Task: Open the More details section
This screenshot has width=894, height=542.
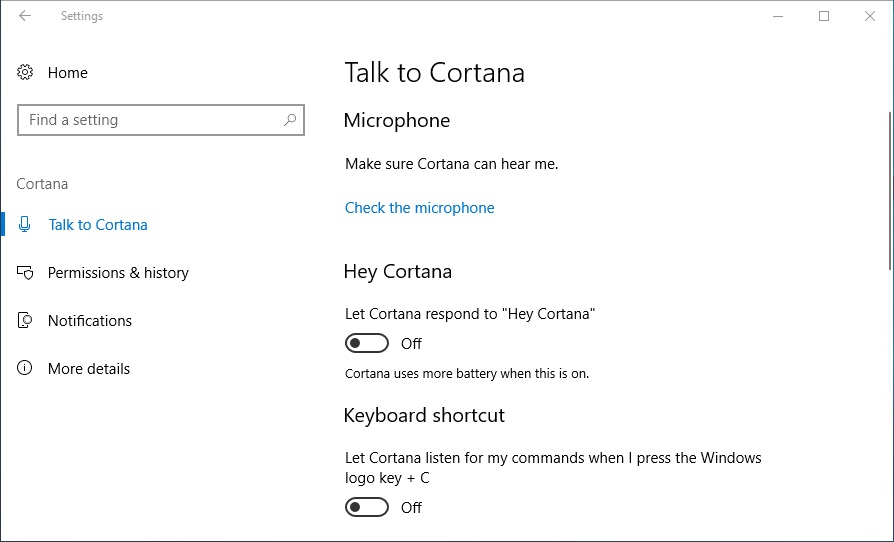Action: 89,369
